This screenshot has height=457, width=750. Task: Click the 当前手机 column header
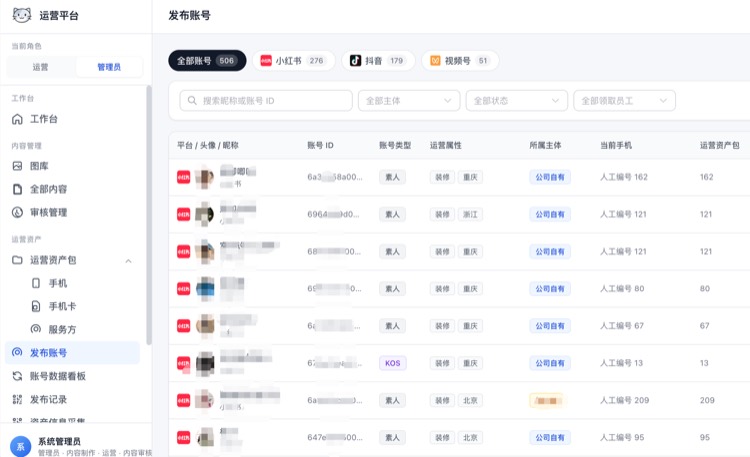coord(616,145)
